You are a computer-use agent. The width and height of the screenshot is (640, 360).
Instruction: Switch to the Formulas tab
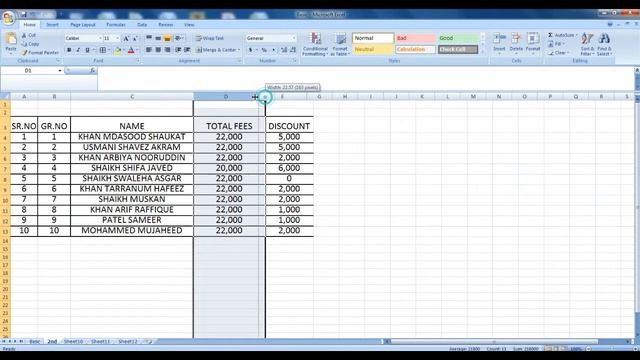(116, 25)
